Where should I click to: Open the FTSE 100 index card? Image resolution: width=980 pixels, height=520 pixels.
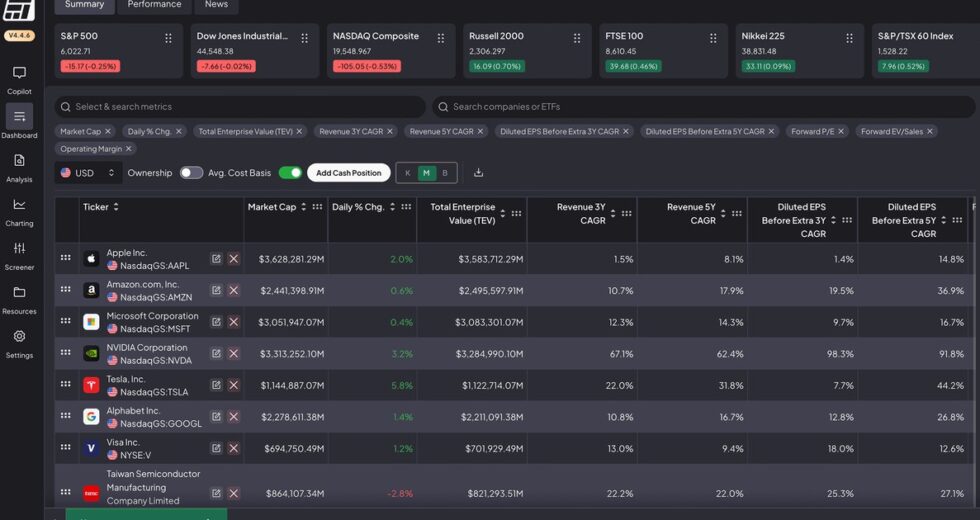click(663, 51)
